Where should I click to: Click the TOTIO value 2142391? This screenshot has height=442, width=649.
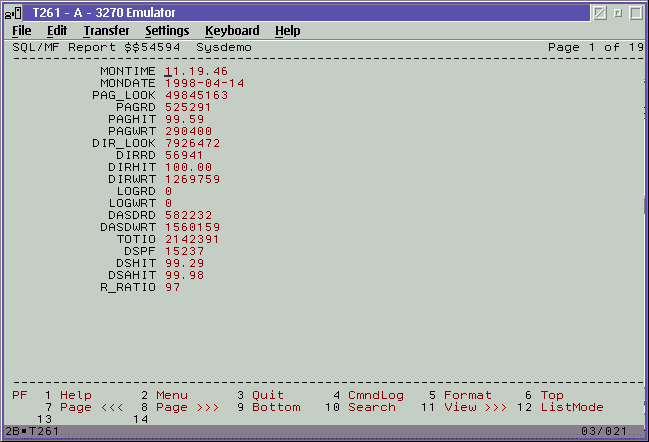pyautogui.click(x=192, y=239)
